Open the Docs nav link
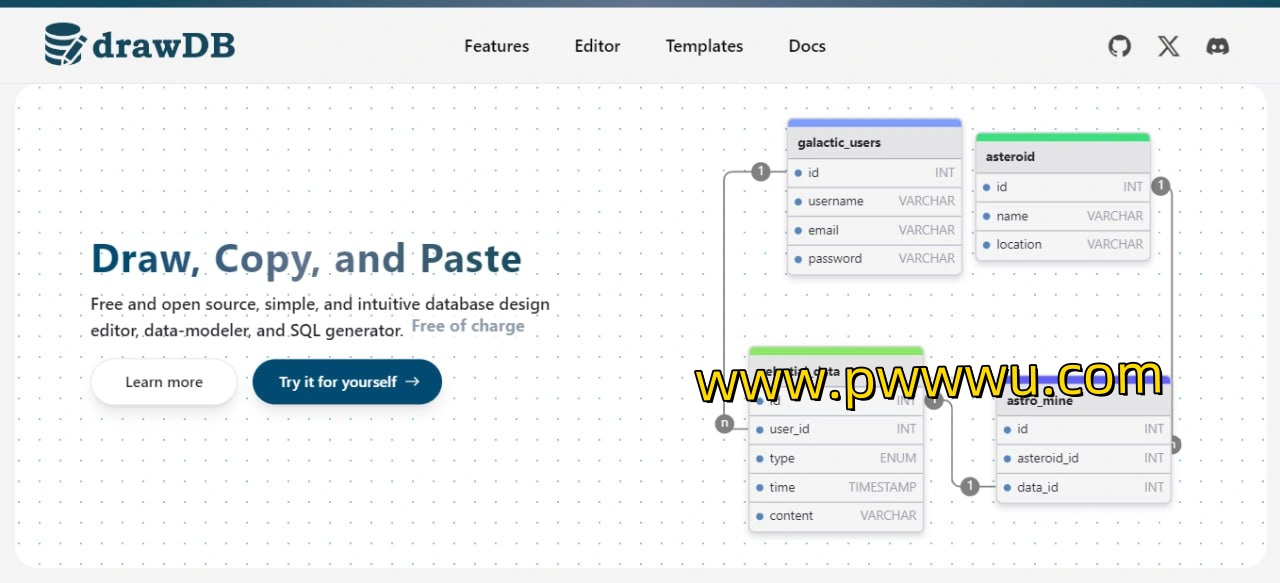1280x583 pixels. pyautogui.click(x=807, y=46)
